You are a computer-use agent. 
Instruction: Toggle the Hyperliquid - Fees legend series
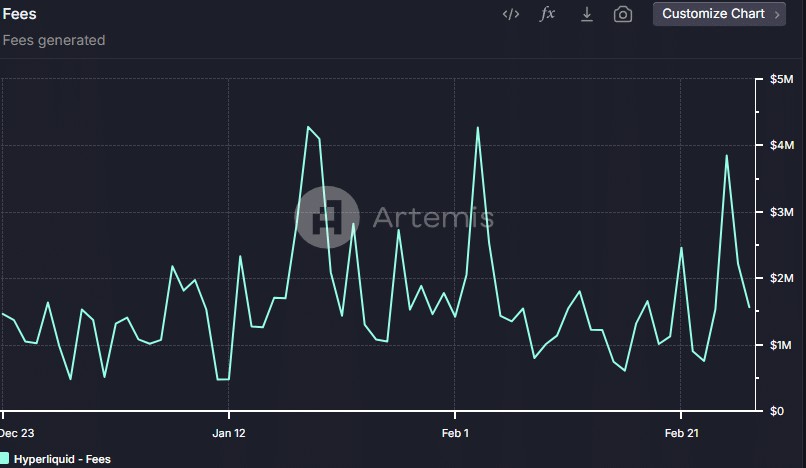tap(64, 459)
